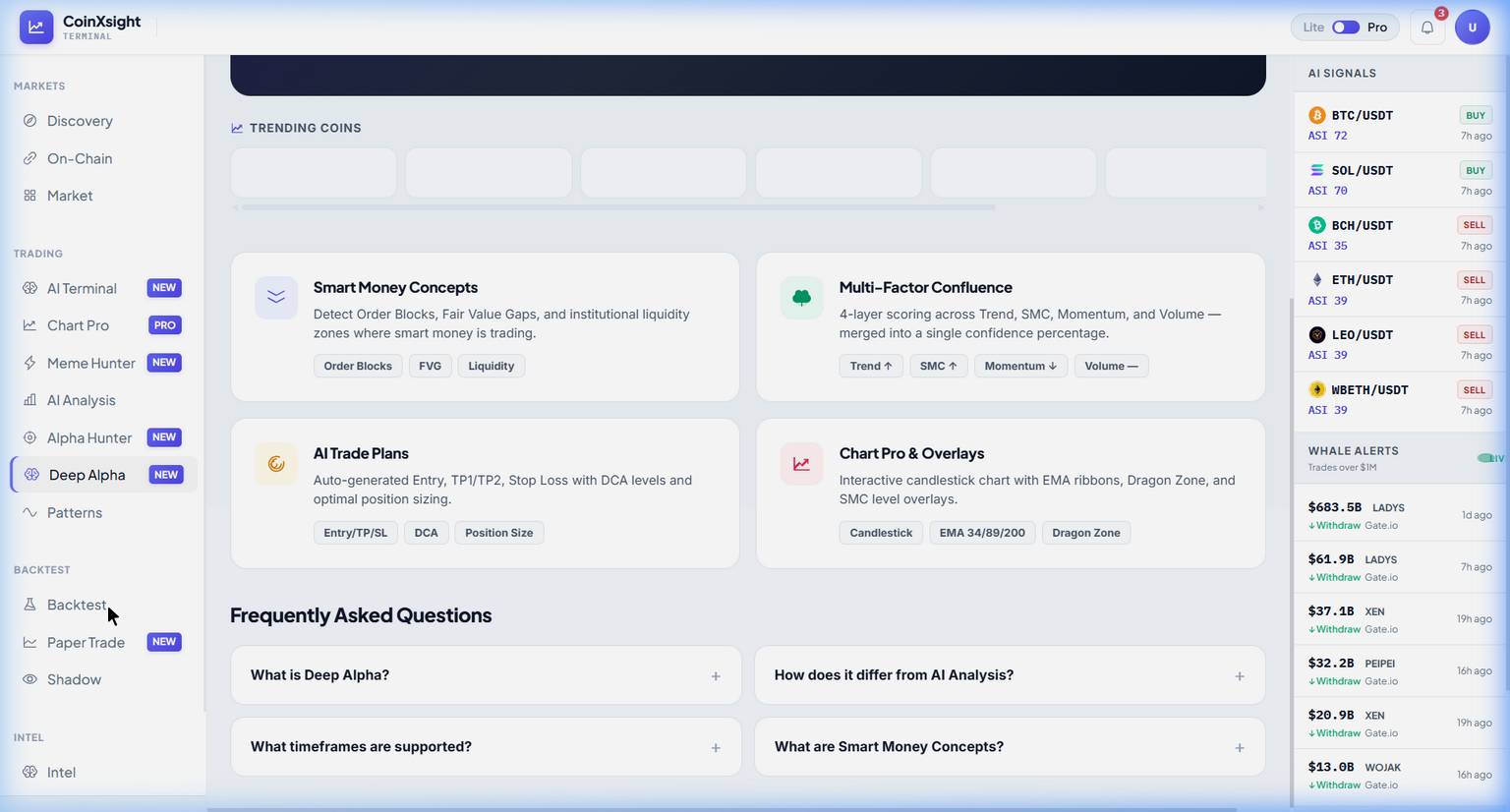
Task: Select the $13.0B WOJAK whale alert
Action: coord(1400,775)
